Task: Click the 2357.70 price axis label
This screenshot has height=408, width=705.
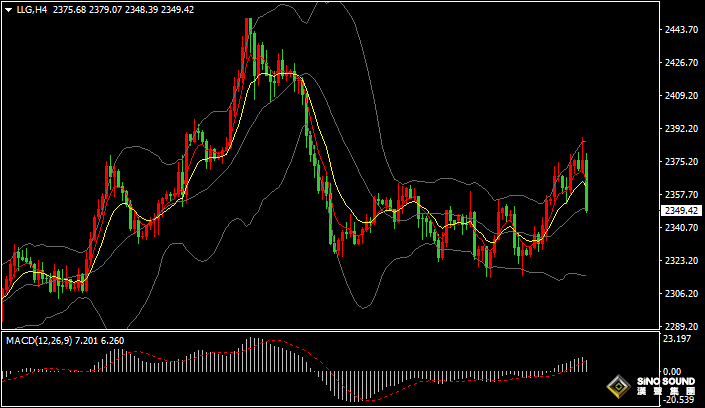Action: pos(681,195)
